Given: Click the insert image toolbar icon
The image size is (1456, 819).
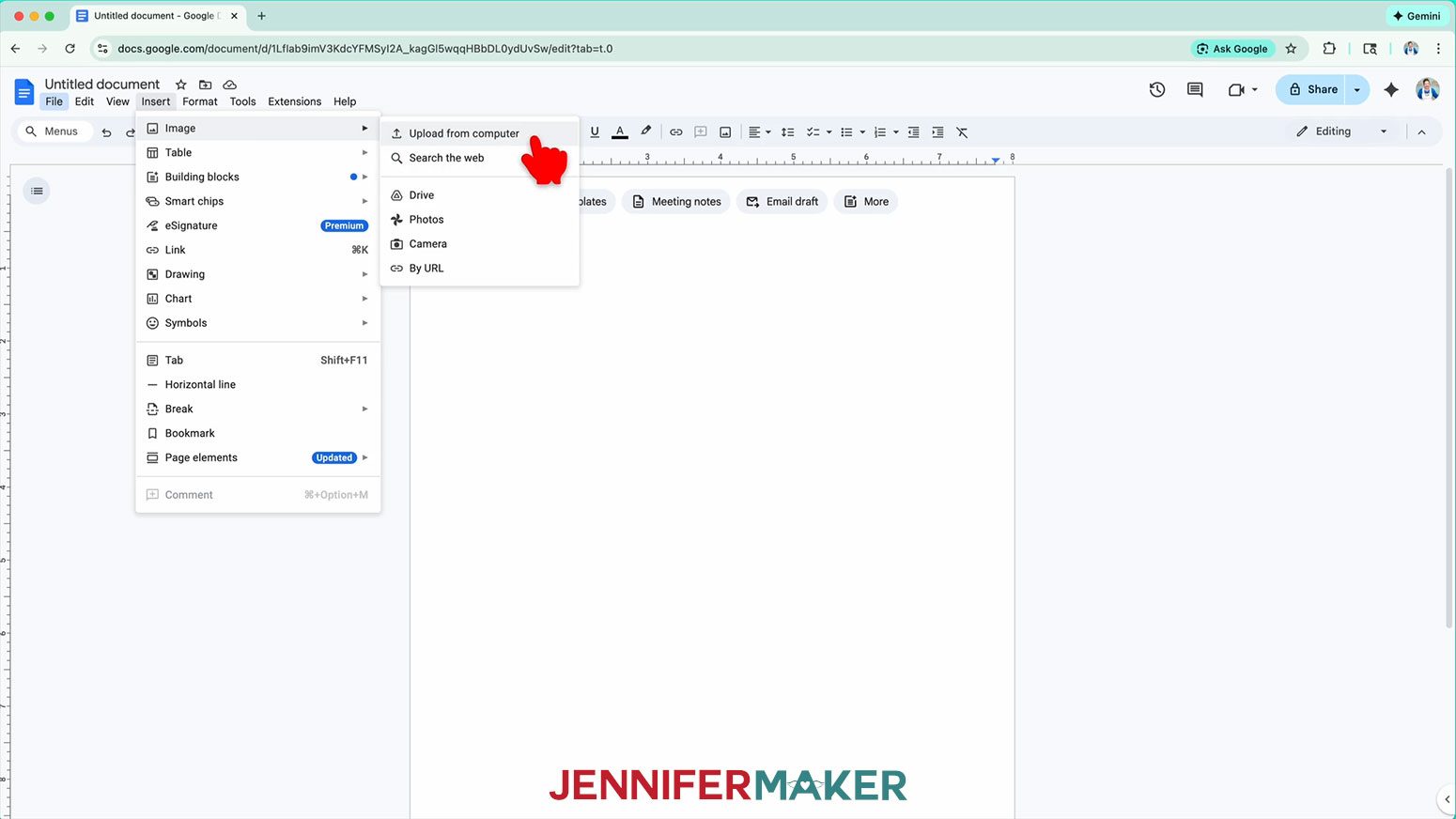Looking at the screenshot, I should tap(725, 132).
